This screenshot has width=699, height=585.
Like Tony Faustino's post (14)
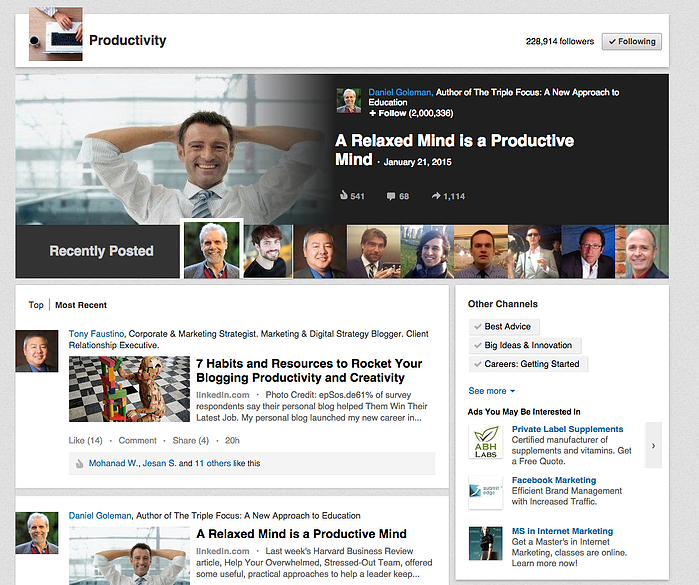click(86, 441)
